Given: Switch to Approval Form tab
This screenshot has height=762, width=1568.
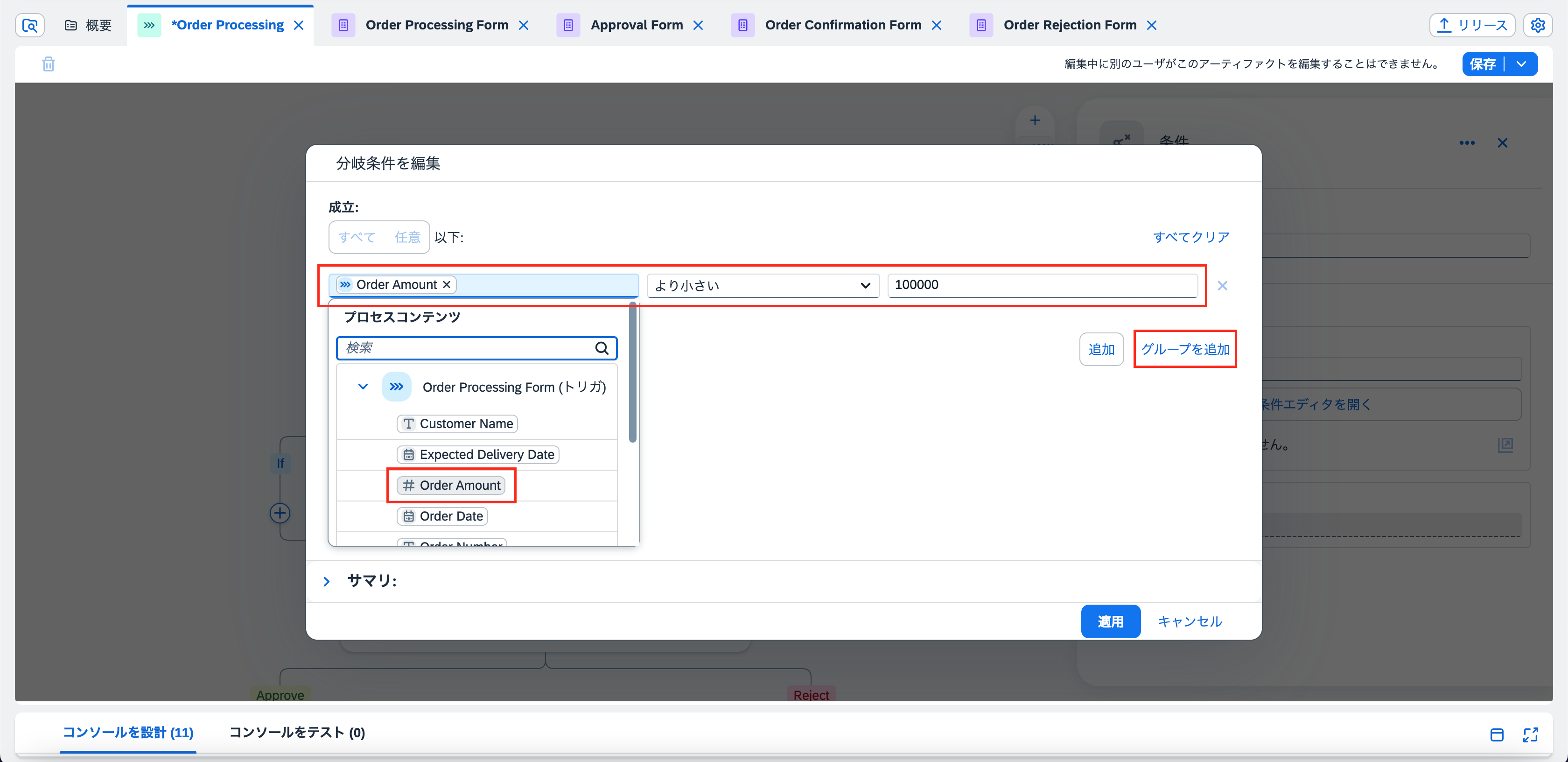Looking at the screenshot, I should (636, 25).
